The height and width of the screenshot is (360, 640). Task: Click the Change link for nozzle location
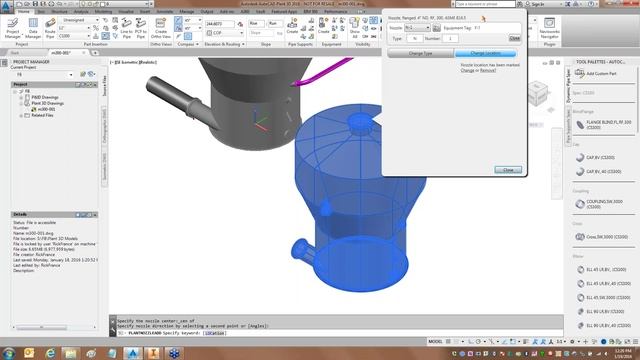[467, 70]
